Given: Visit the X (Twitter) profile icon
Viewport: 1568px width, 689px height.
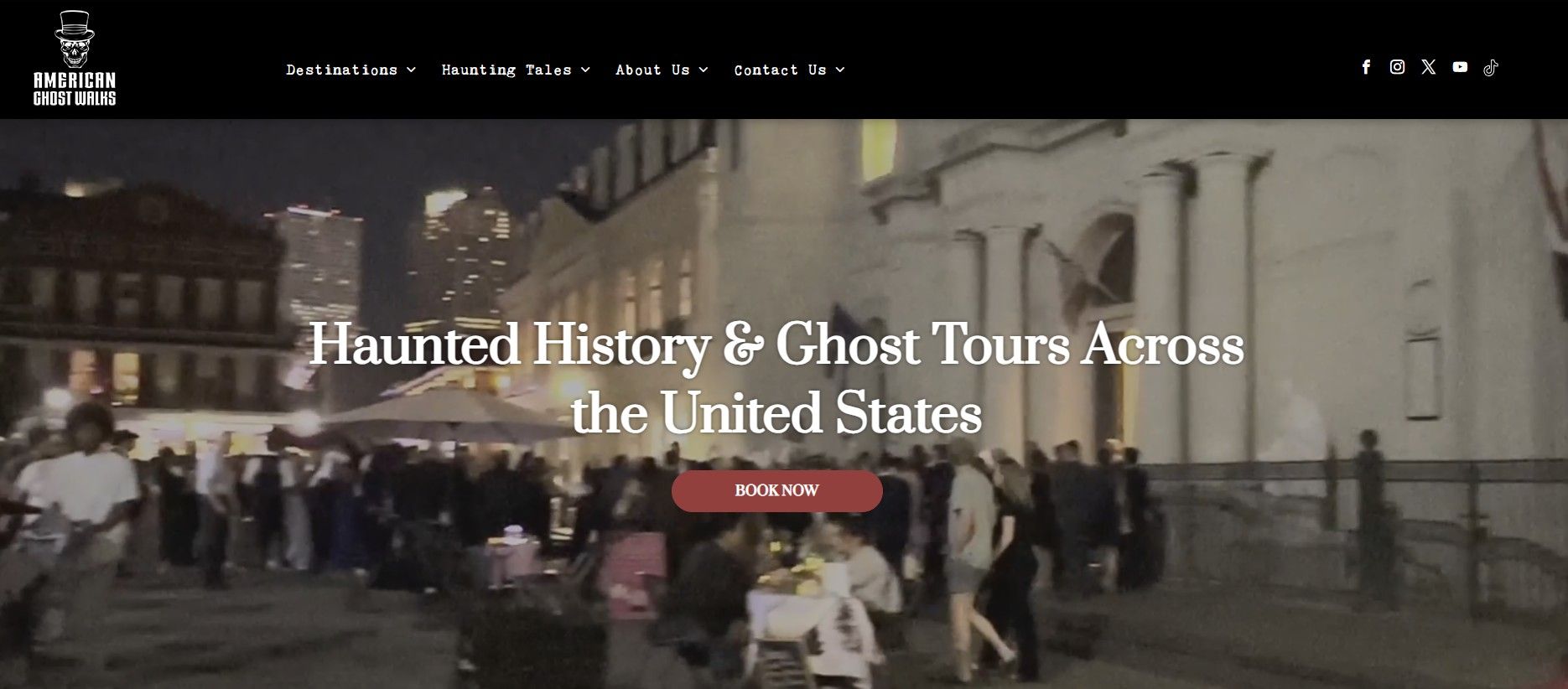Looking at the screenshot, I should click(x=1429, y=67).
